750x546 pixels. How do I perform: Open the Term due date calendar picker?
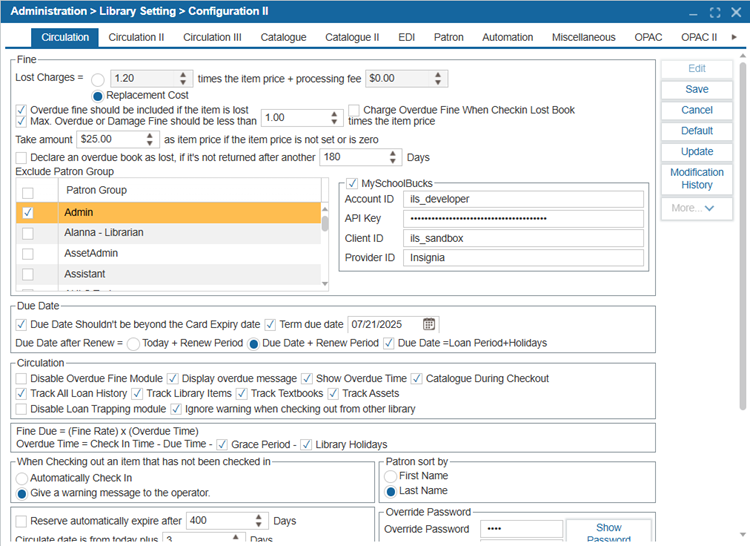tap(429, 324)
